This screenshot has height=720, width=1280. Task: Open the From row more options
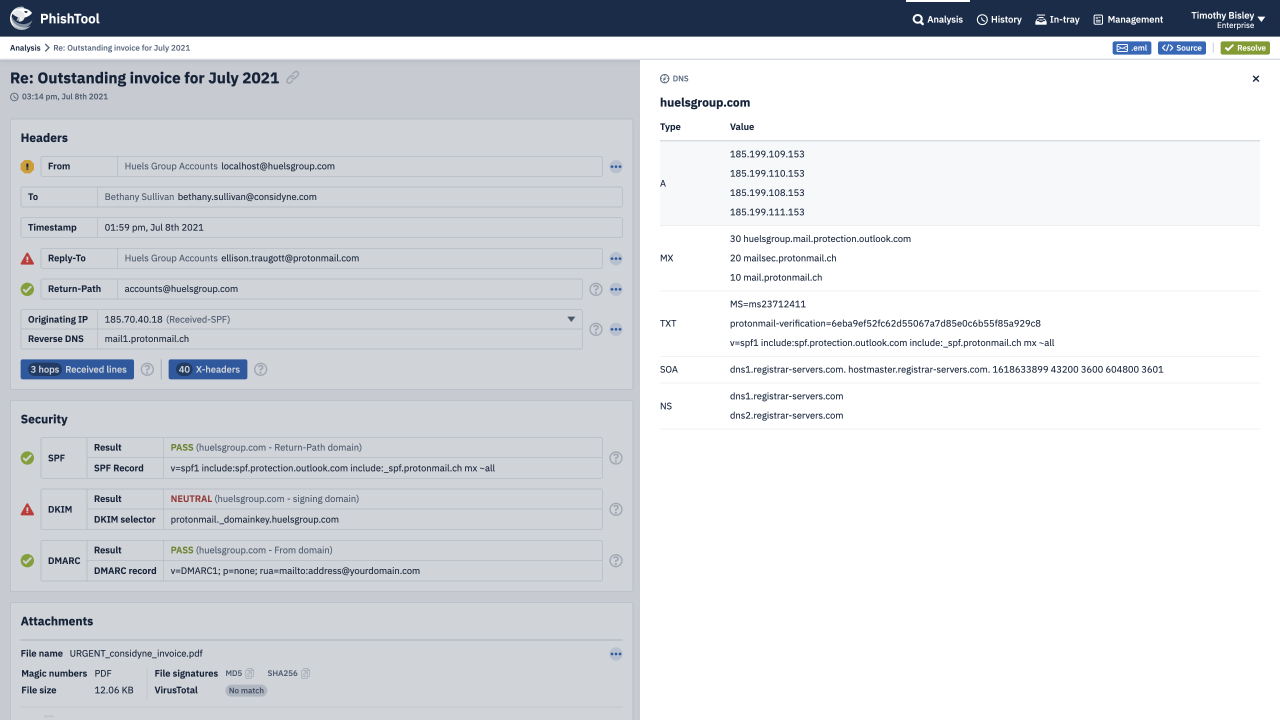[616, 167]
